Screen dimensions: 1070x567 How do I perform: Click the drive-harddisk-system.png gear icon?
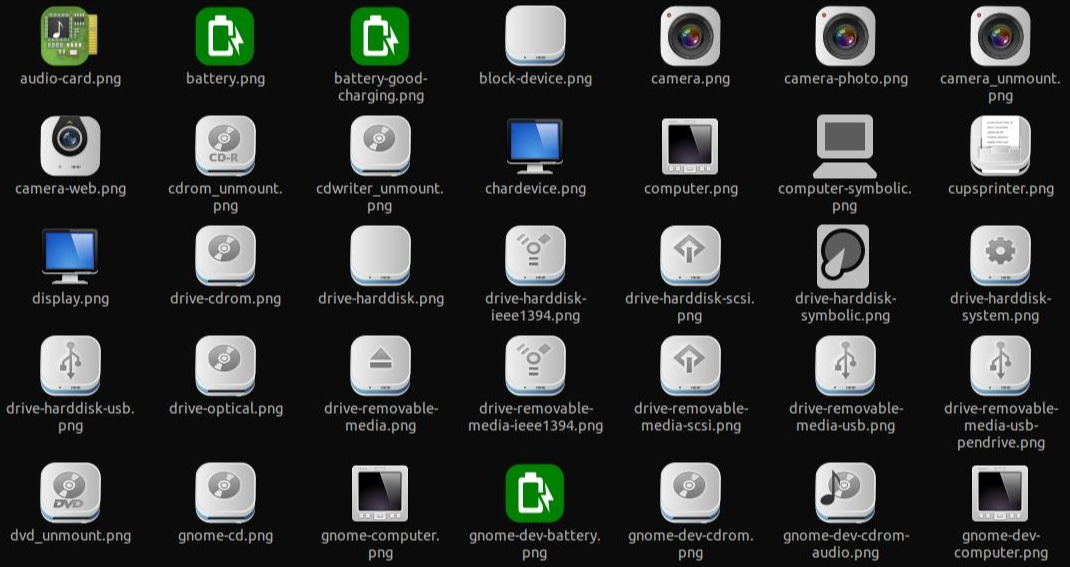point(1000,256)
